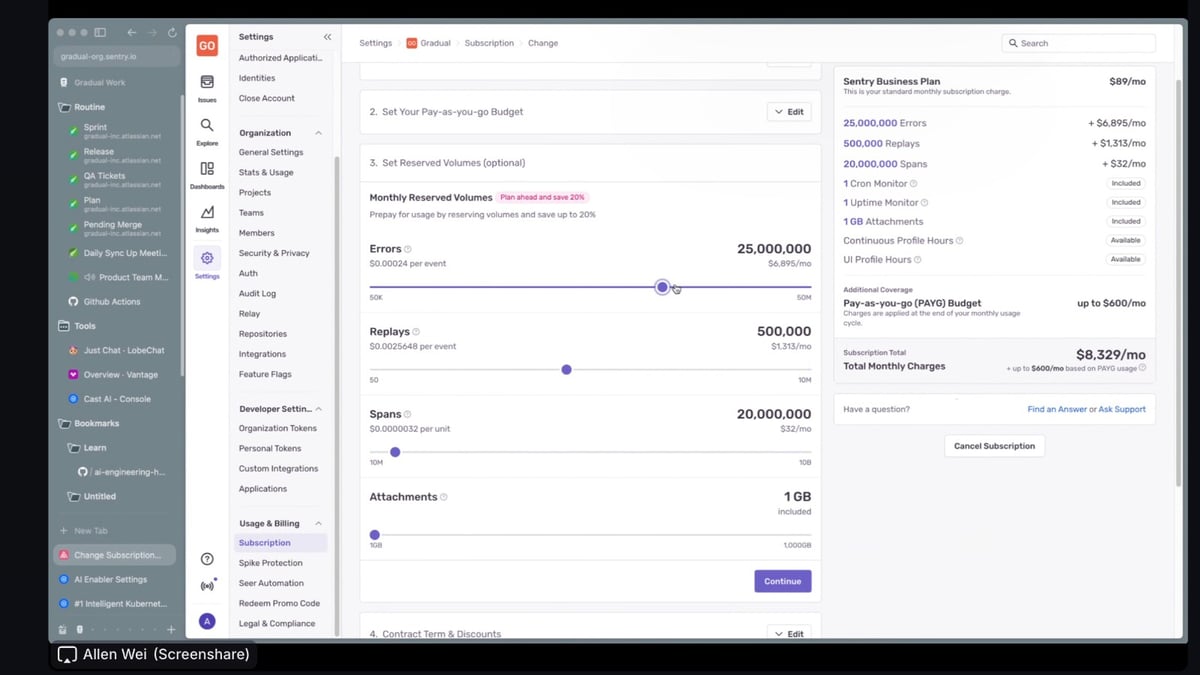The image size is (1200, 675).
Task: Click the Spans reserved volume slider handle
Action: click(x=395, y=452)
